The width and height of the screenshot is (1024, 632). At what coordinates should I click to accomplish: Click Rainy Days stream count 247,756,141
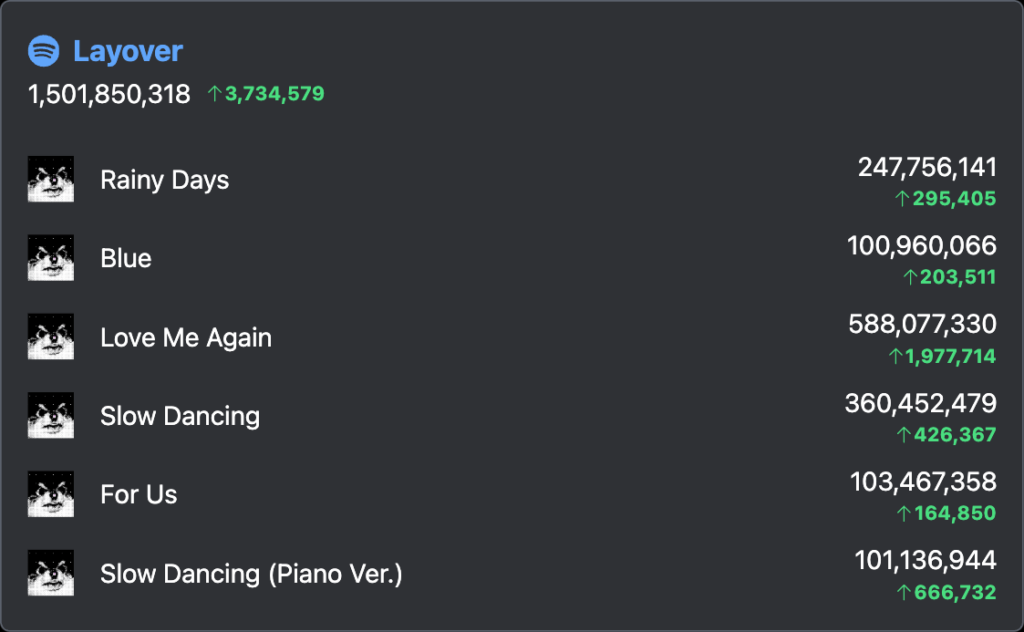coord(927,167)
